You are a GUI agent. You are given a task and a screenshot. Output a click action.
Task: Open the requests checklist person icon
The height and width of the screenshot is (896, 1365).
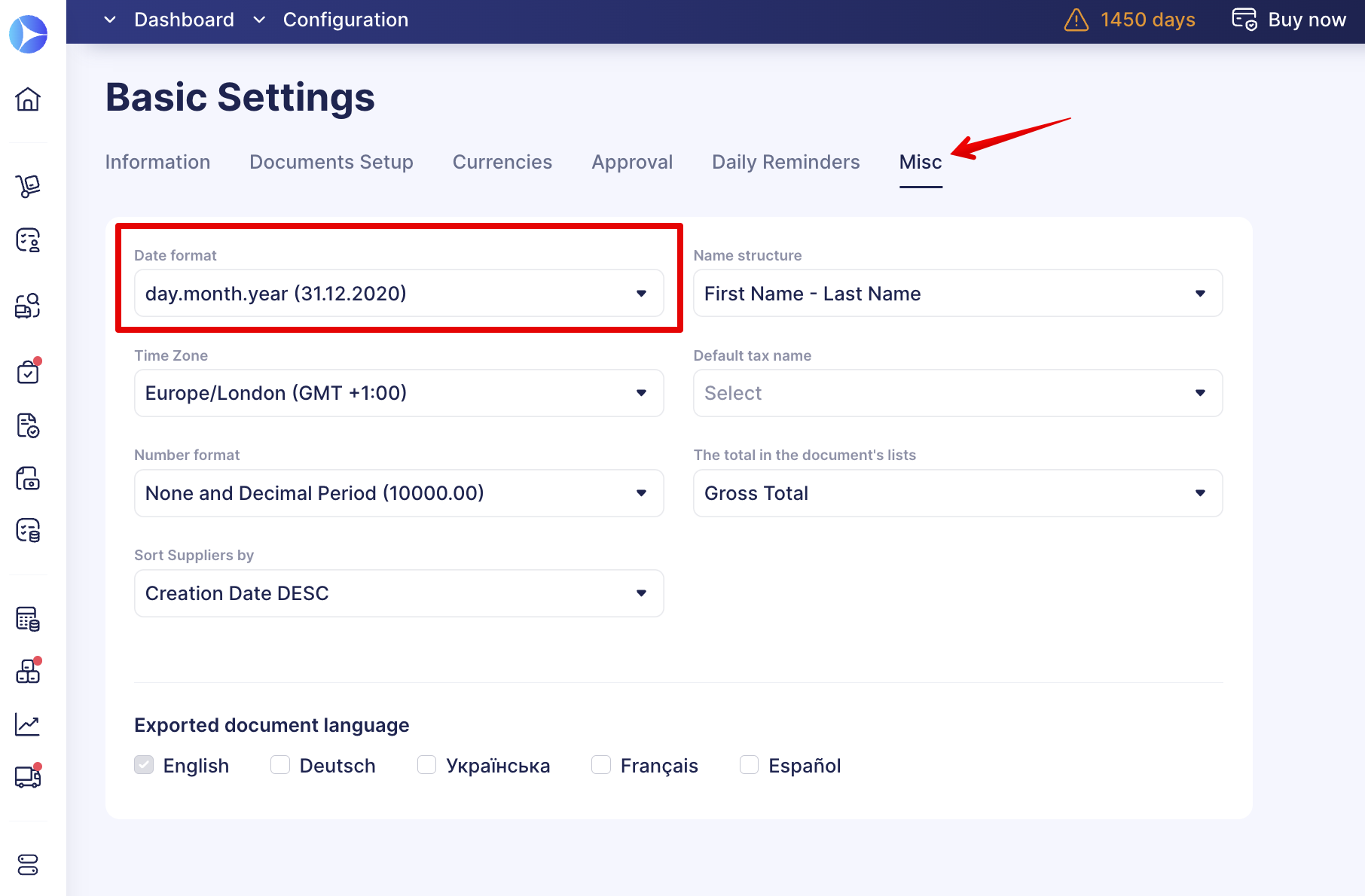[x=28, y=239]
